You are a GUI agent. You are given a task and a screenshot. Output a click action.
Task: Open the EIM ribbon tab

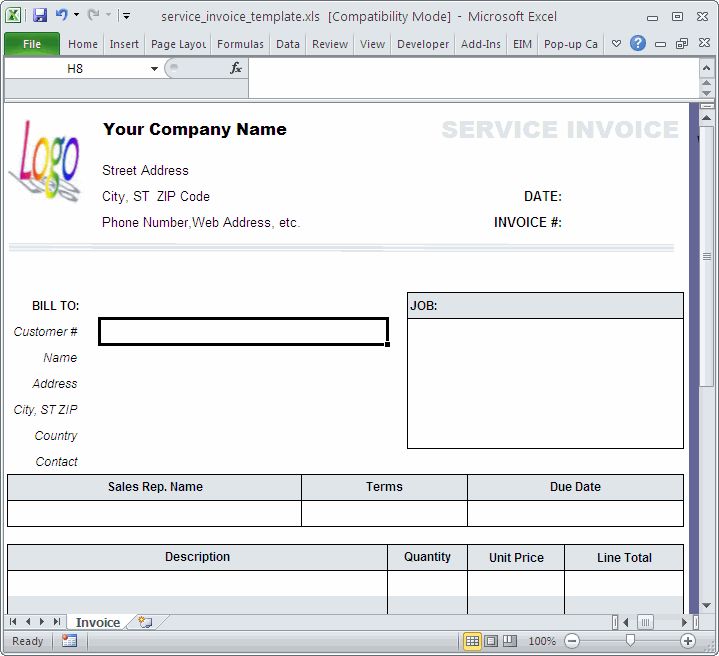pyautogui.click(x=522, y=44)
